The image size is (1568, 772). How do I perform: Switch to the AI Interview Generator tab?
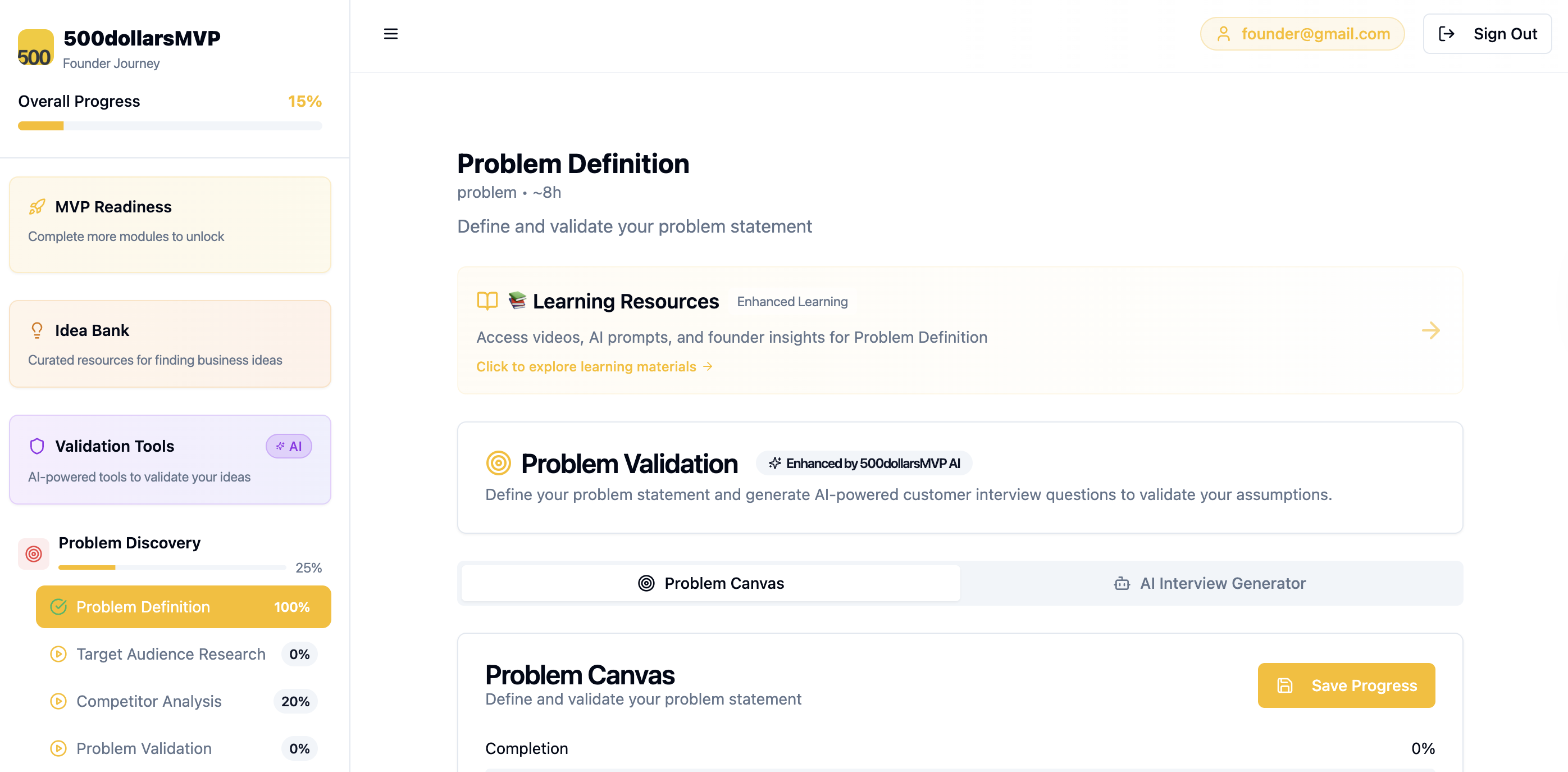[1210, 583]
